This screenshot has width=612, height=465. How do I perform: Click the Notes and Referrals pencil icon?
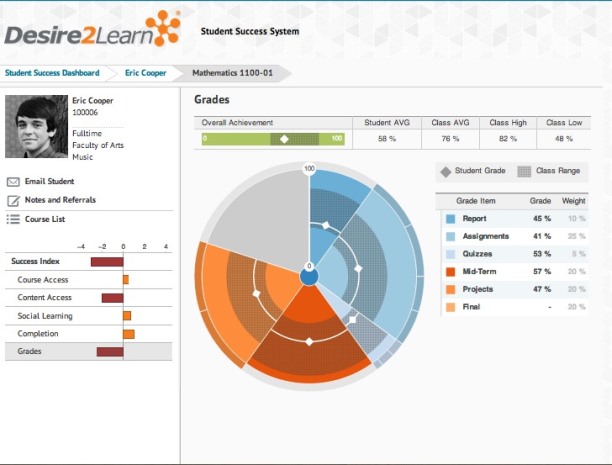(x=13, y=200)
